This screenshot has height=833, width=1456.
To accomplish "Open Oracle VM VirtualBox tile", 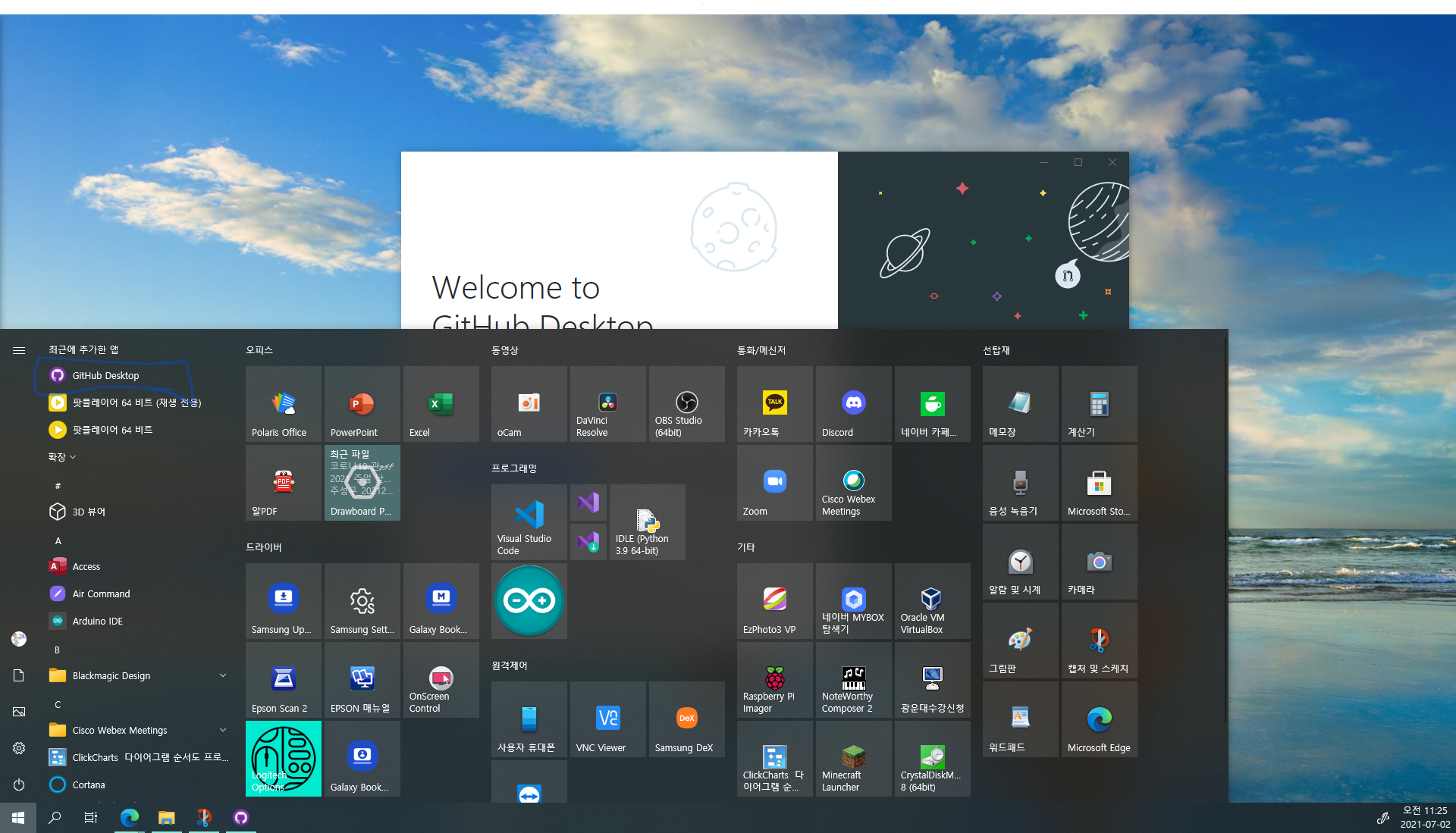I will pos(933,601).
